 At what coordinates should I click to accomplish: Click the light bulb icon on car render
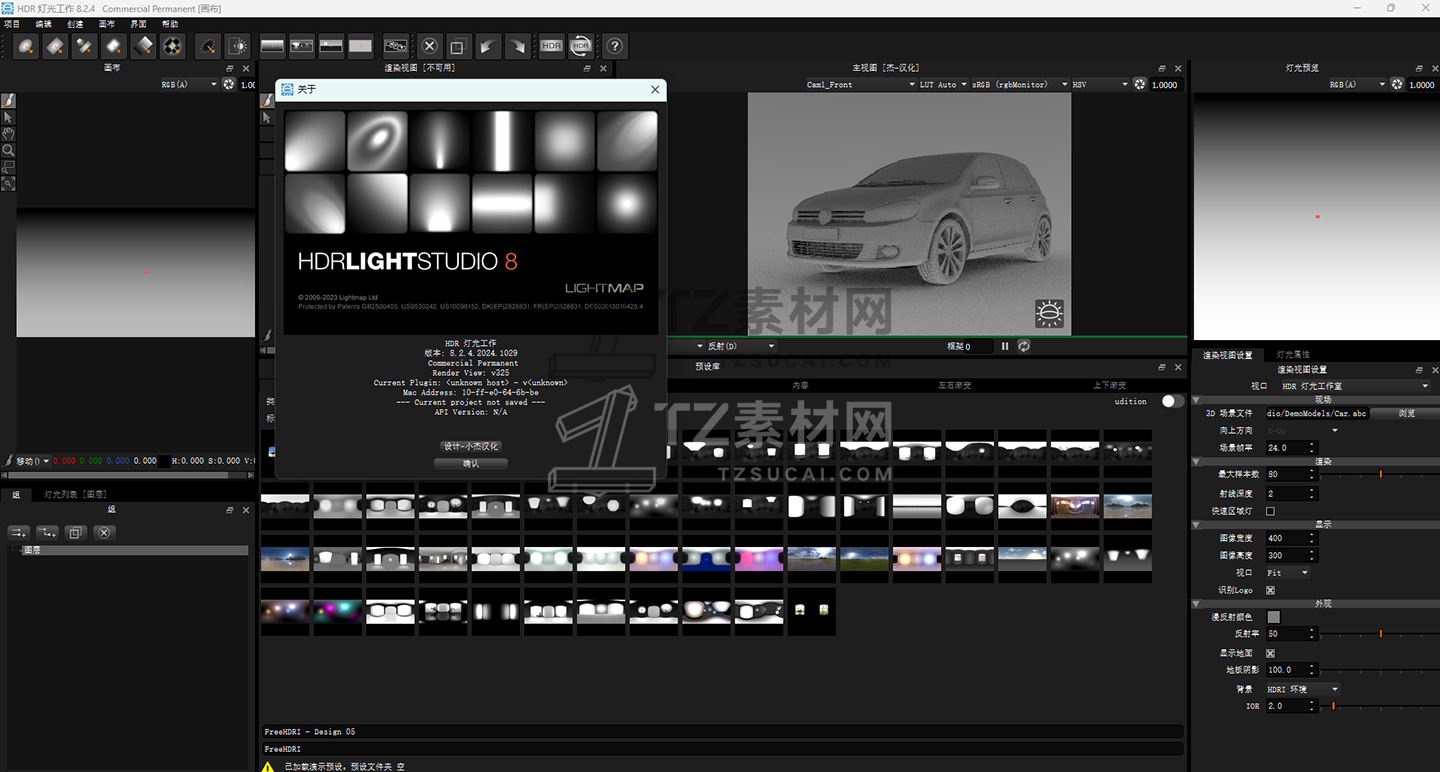(x=1049, y=313)
